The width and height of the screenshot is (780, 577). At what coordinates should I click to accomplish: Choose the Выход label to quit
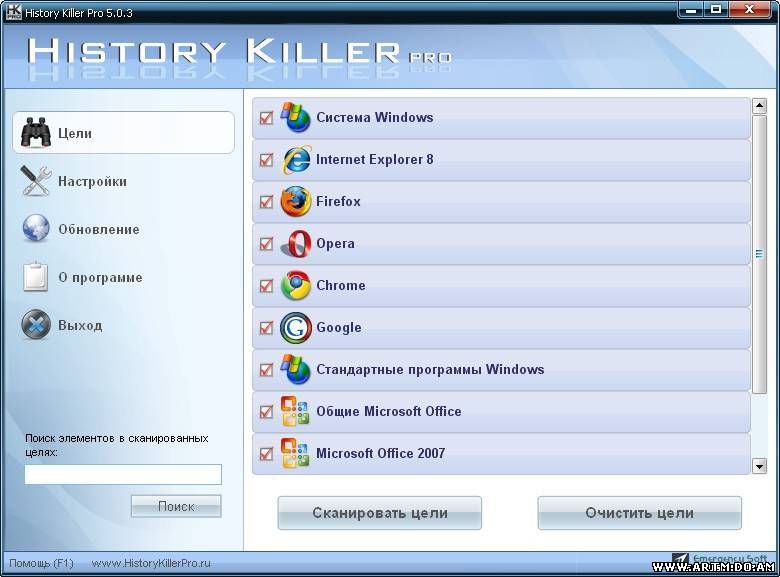81,325
